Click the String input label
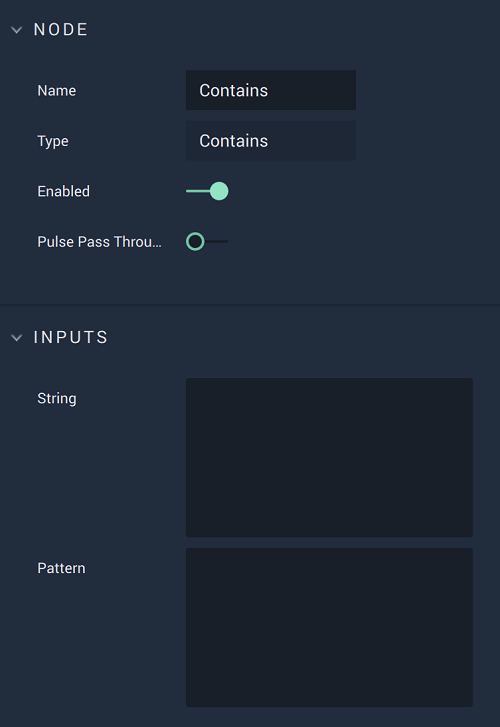The height and width of the screenshot is (727, 500). pos(57,399)
